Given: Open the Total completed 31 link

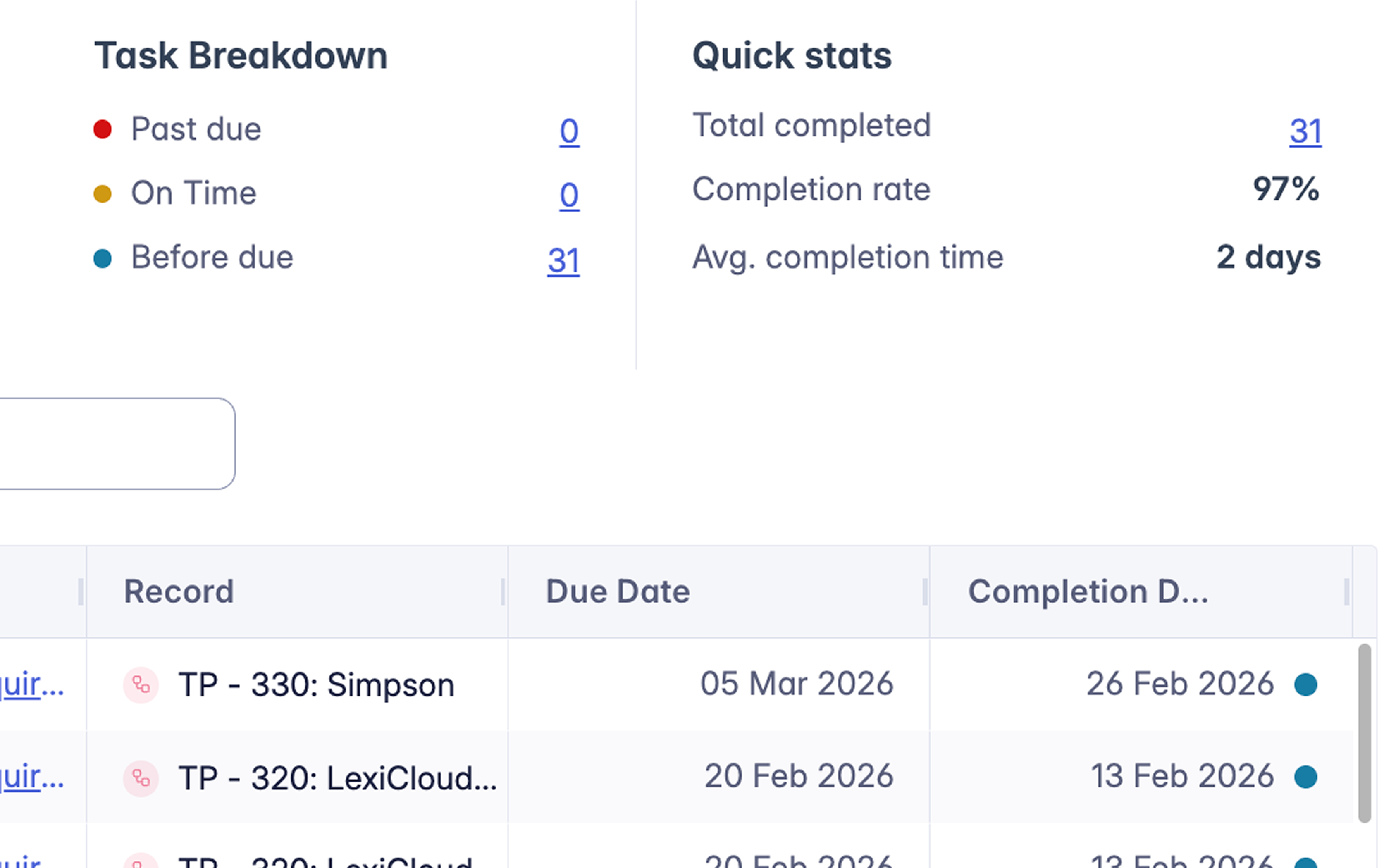Looking at the screenshot, I should (1305, 131).
